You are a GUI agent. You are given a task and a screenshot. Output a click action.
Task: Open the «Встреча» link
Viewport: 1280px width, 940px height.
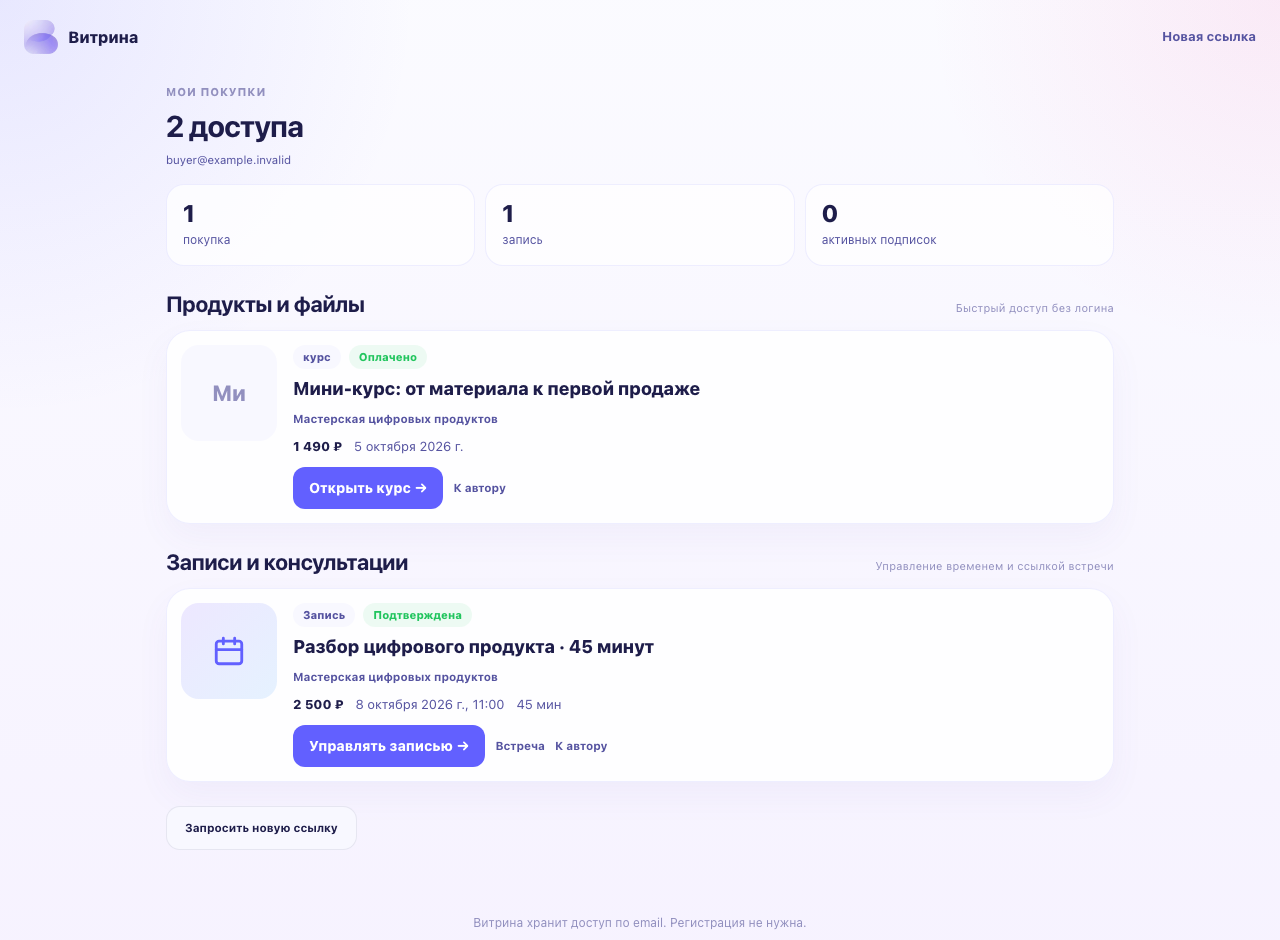point(520,746)
